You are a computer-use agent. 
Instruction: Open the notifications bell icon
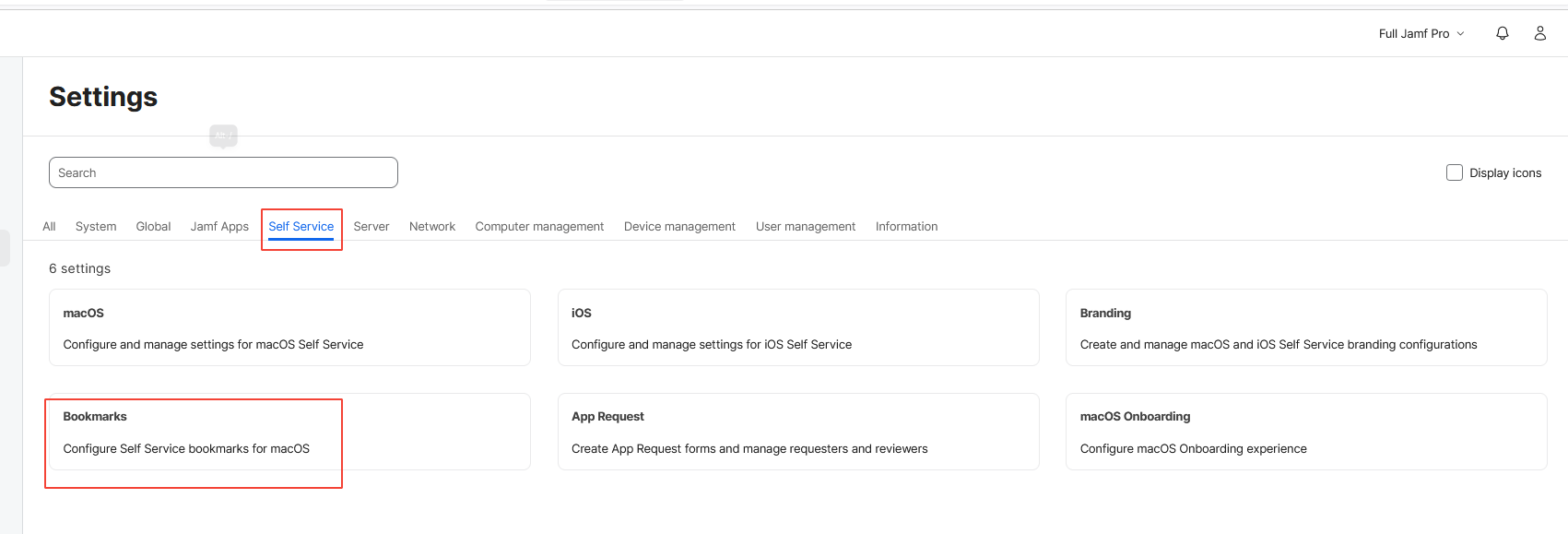1502,33
